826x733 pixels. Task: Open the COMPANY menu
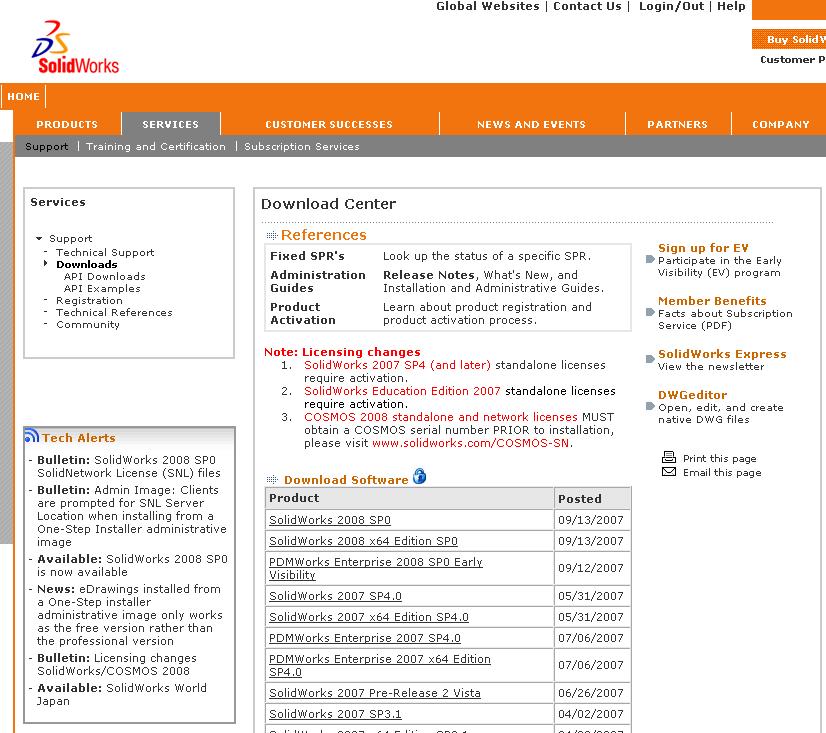pyautogui.click(x=781, y=124)
